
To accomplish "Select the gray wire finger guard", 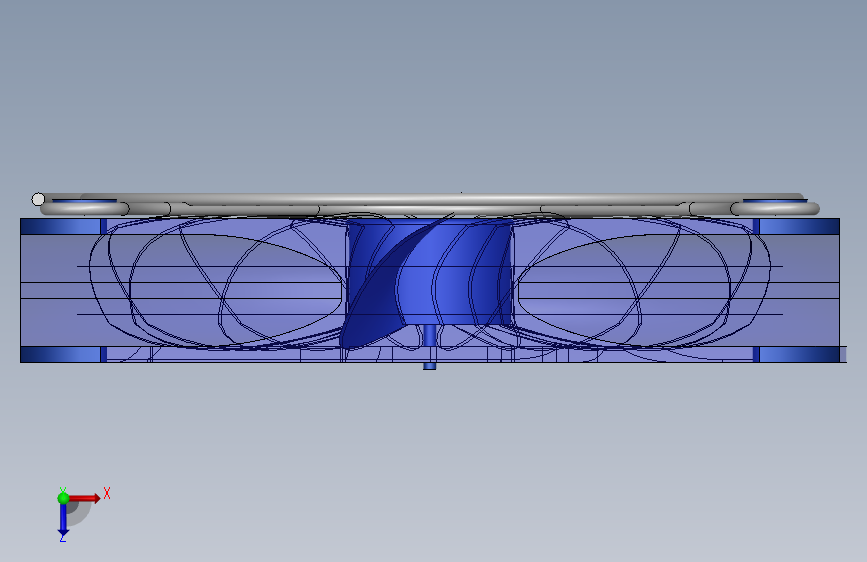I will tap(426, 205).
